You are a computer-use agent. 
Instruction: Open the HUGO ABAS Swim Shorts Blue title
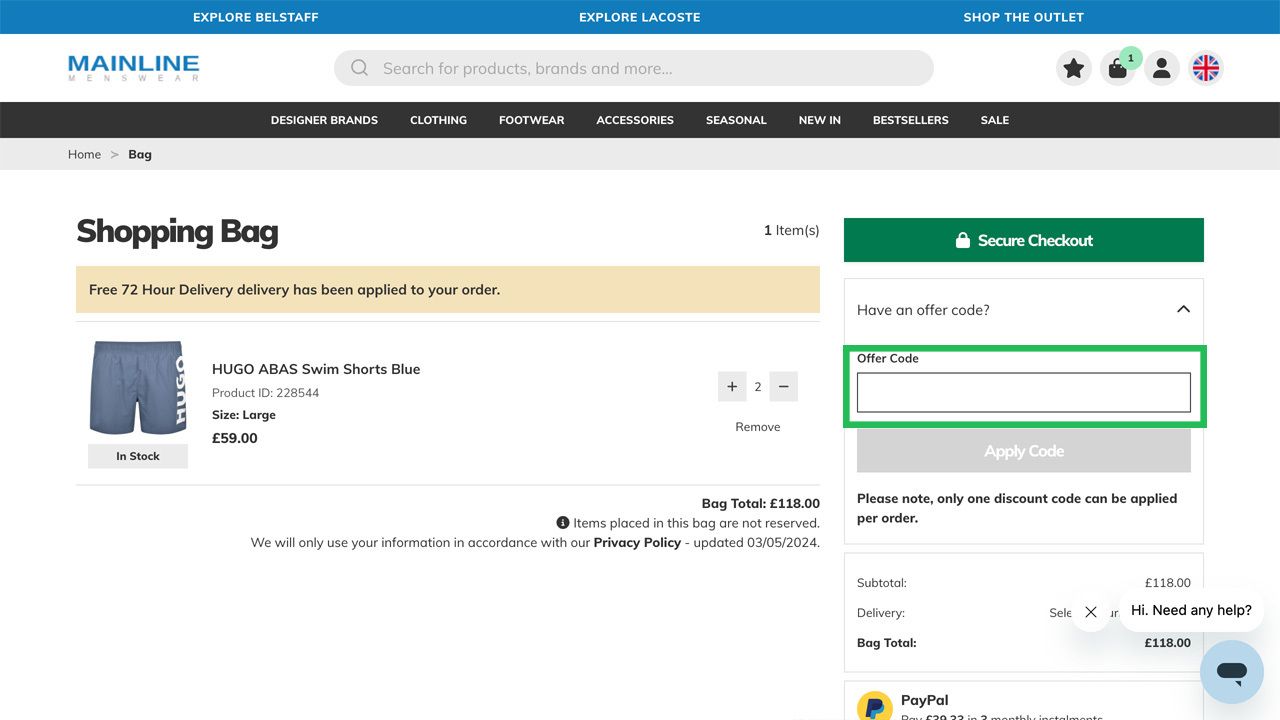click(x=316, y=369)
